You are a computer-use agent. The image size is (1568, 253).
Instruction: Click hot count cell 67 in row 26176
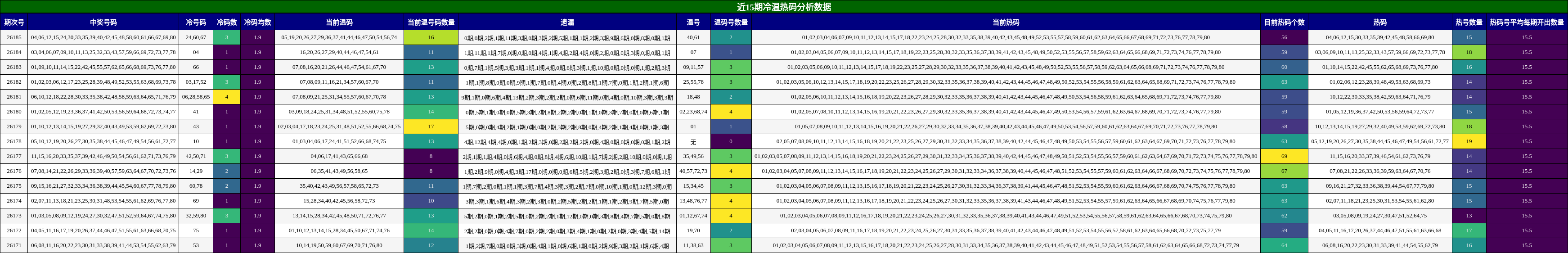[1285, 172]
